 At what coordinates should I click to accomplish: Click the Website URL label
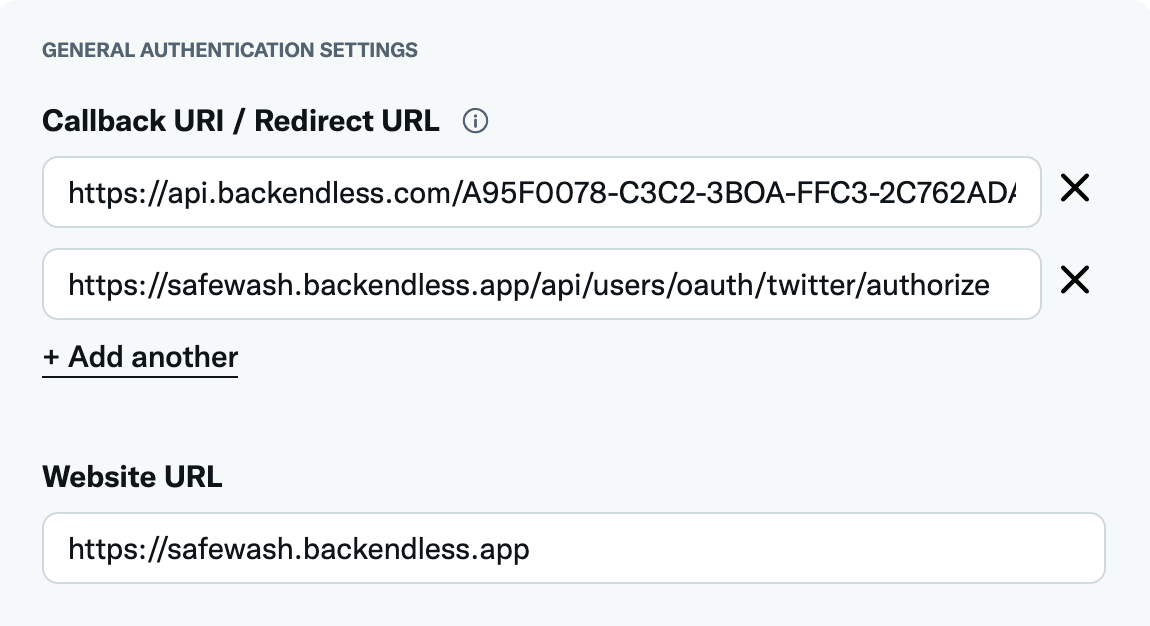point(132,477)
